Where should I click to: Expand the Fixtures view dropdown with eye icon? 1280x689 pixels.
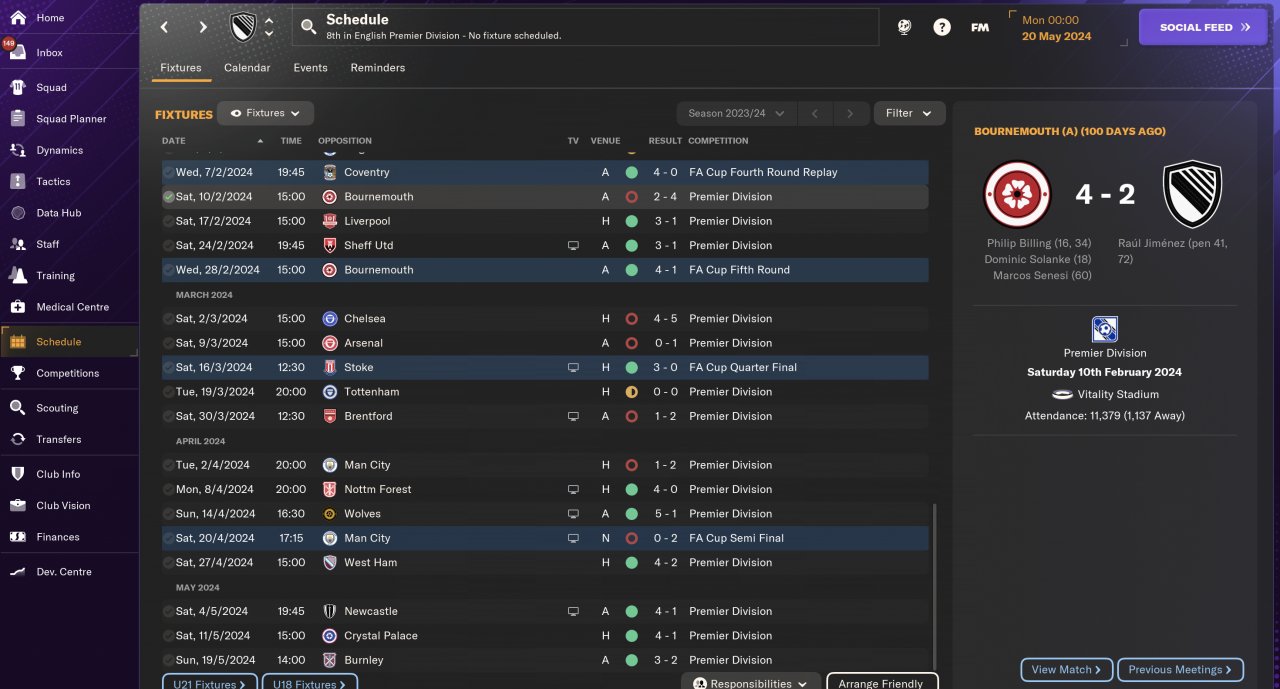265,113
